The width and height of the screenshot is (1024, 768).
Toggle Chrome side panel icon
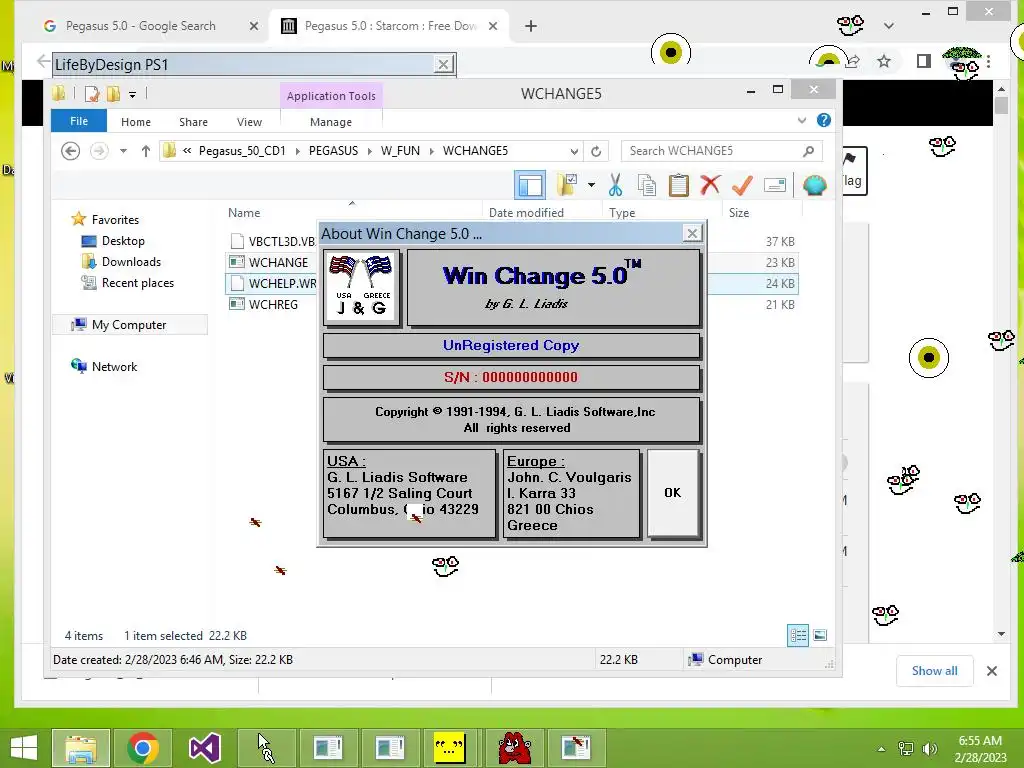click(x=923, y=61)
